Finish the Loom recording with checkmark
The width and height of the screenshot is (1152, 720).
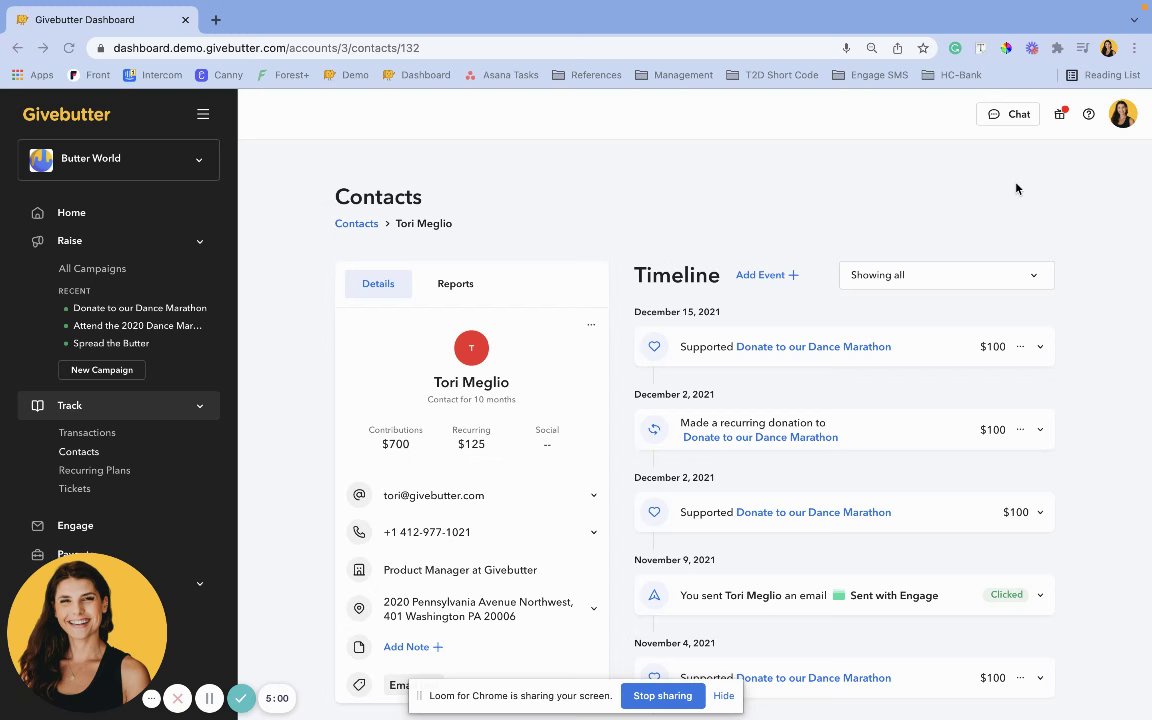tap(241, 699)
